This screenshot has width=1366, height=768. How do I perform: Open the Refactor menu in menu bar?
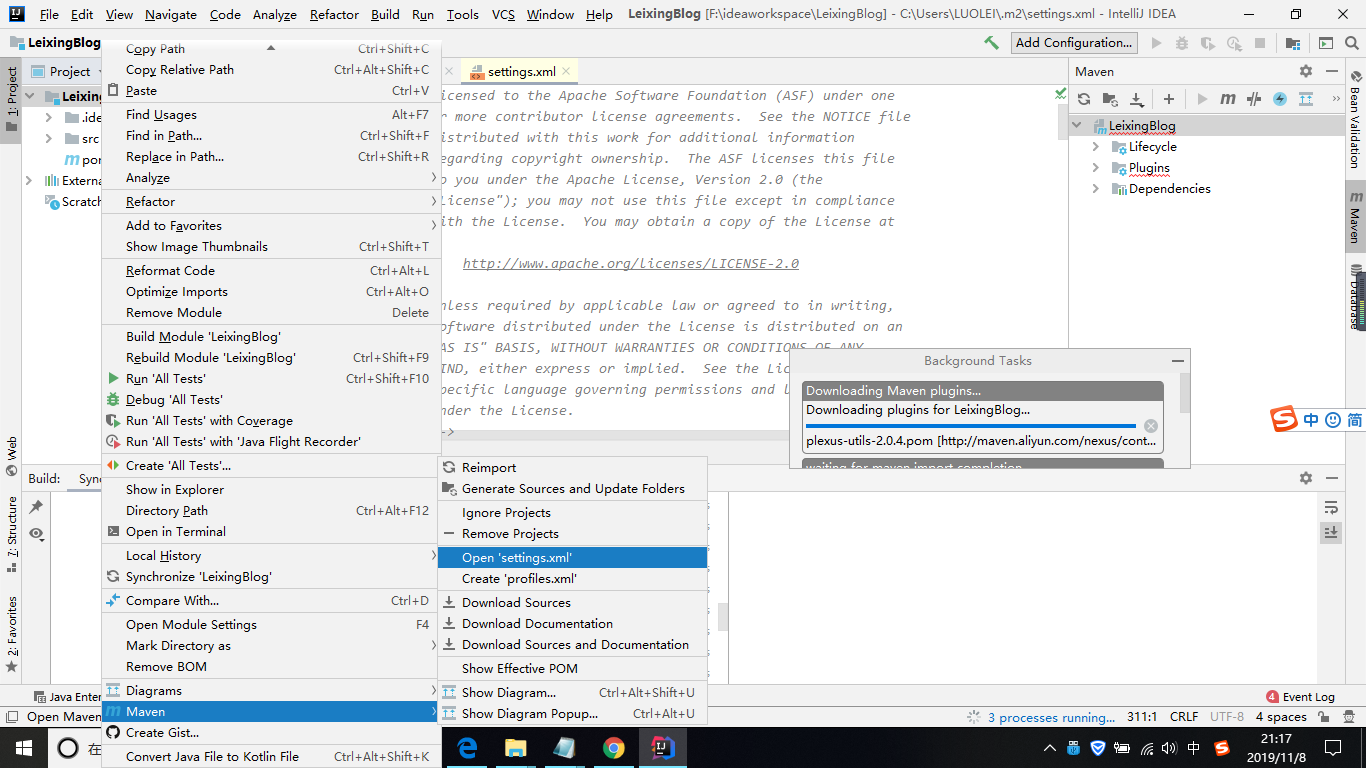pyautogui.click(x=334, y=15)
